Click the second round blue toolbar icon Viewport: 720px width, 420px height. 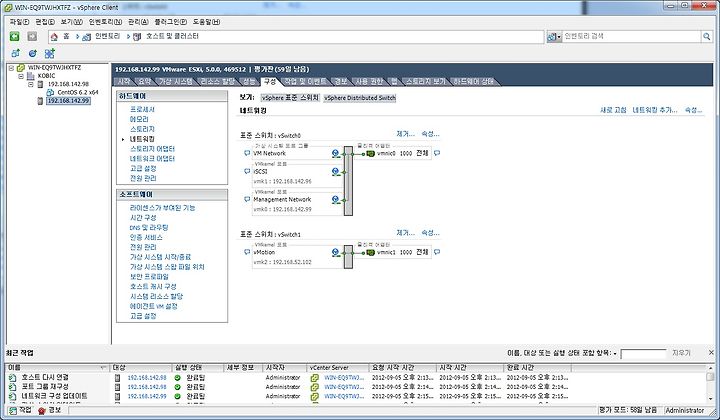click(x=32, y=53)
